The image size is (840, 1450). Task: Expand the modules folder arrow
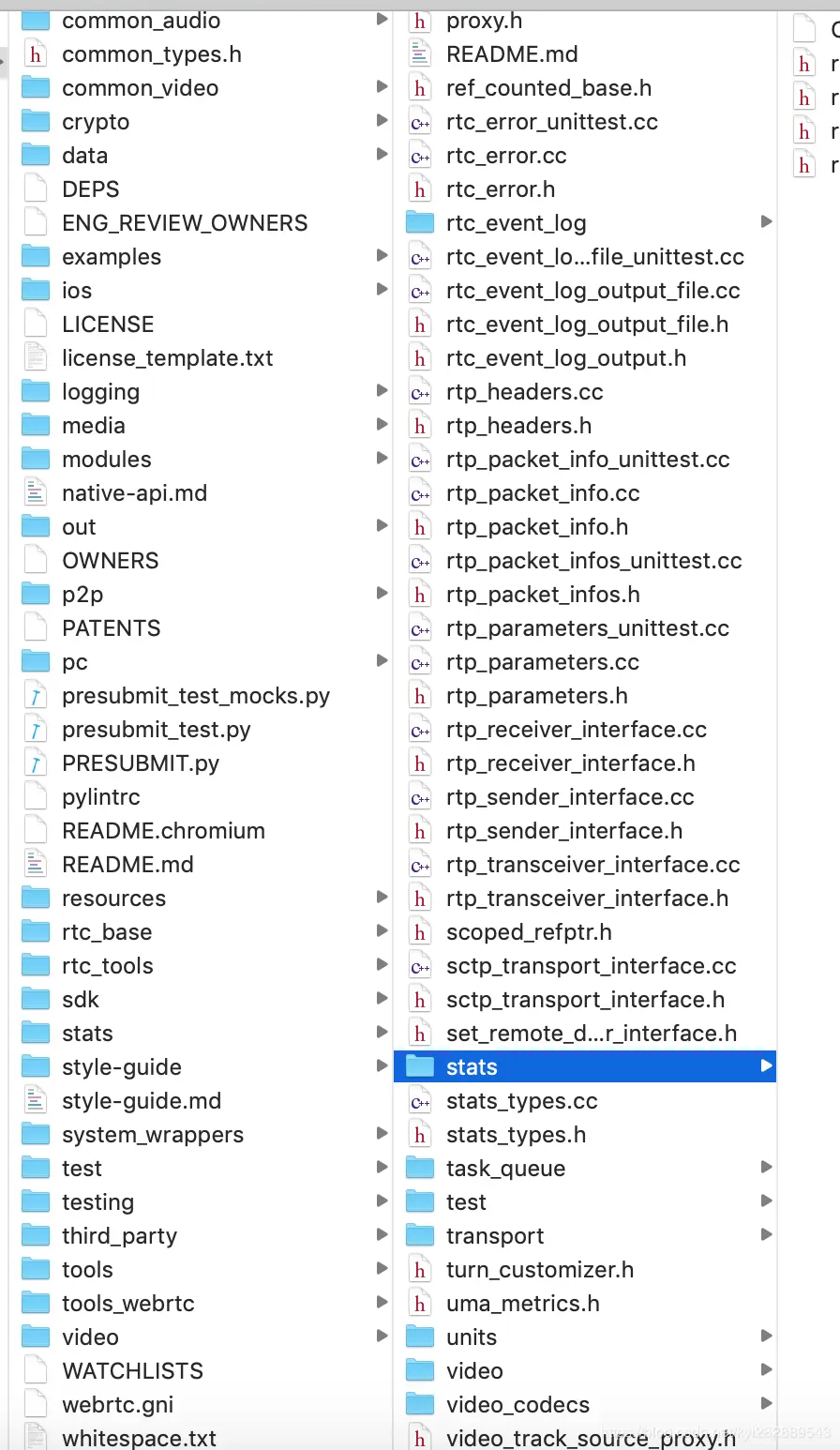382,459
